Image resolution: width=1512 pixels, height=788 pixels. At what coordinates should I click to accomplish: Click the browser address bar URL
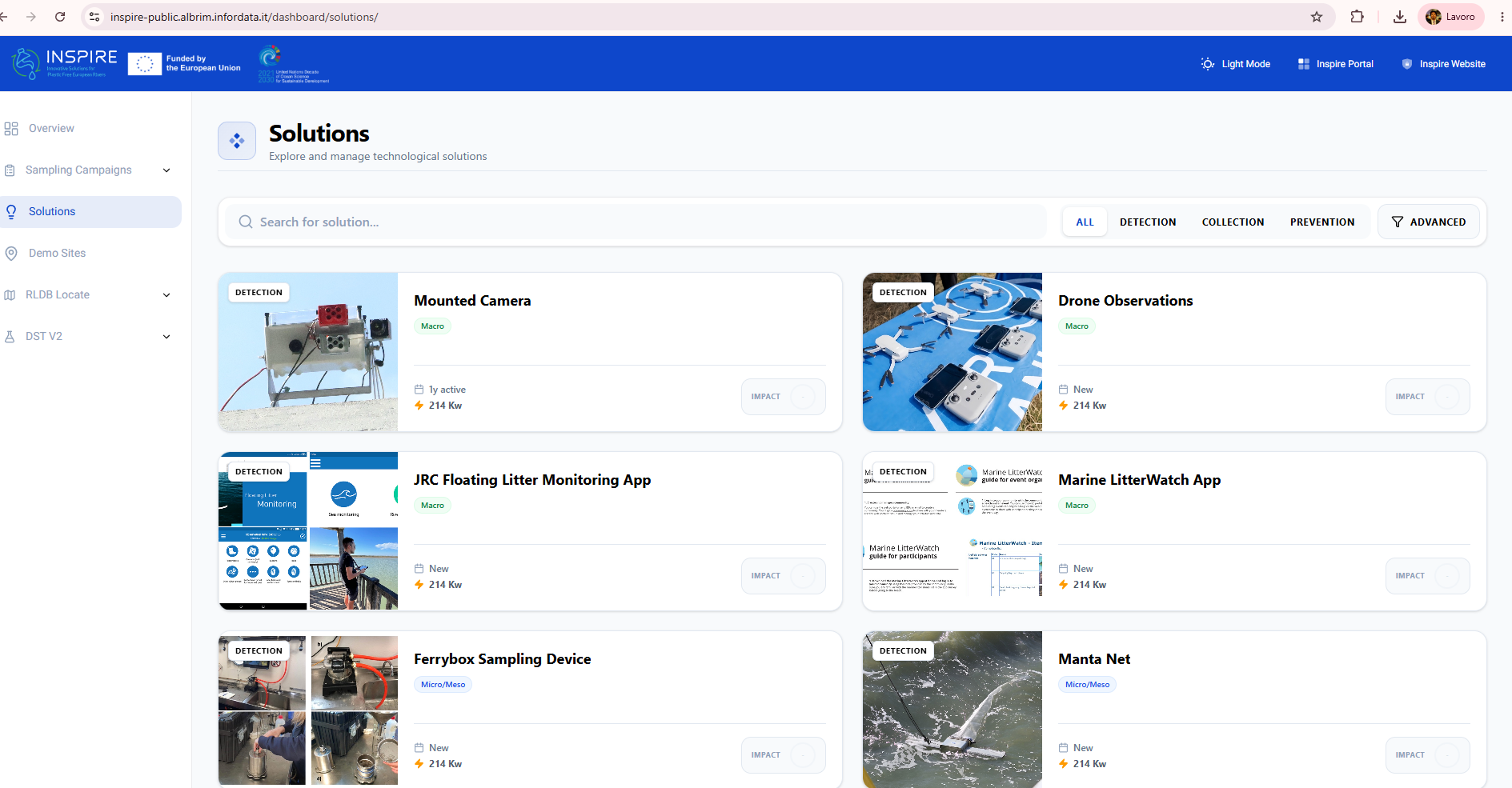pos(244,17)
